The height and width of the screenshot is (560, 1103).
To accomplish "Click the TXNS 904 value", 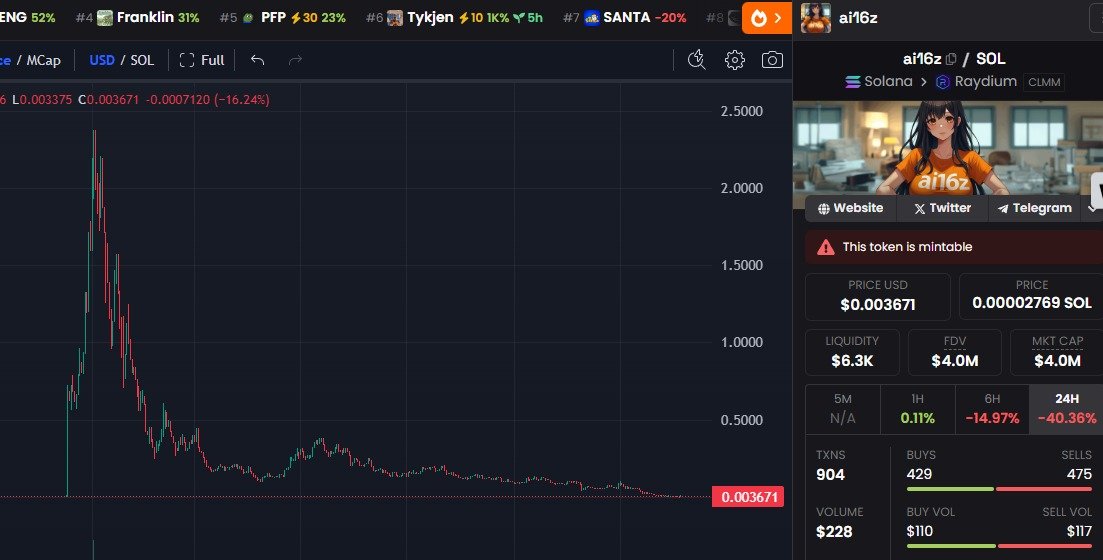I will click(830, 475).
